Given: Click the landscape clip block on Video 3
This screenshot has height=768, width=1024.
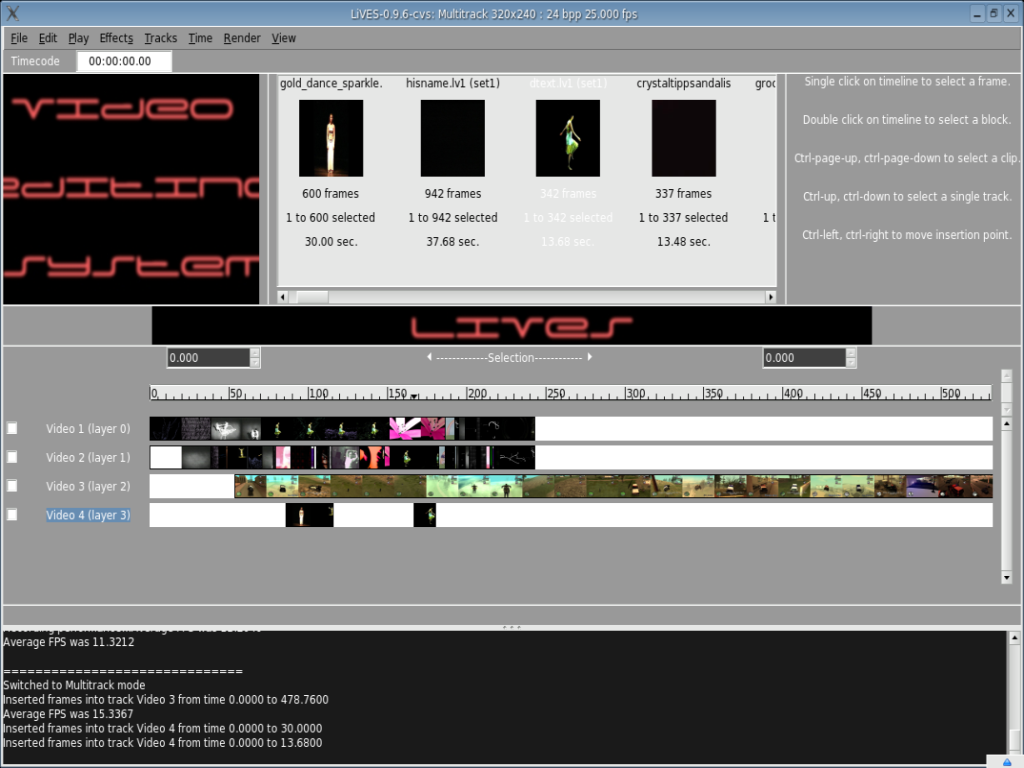Looking at the screenshot, I should pos(613,486).
